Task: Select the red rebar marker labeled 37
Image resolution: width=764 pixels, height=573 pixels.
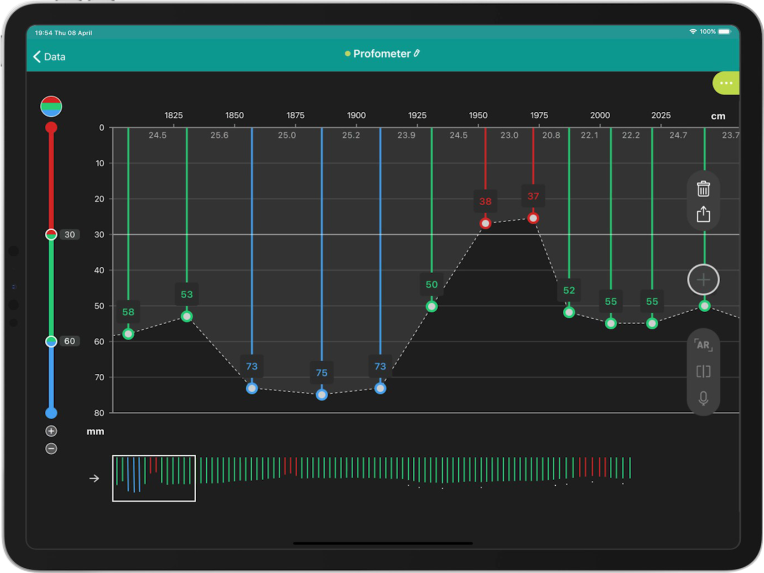Action: 533,218
